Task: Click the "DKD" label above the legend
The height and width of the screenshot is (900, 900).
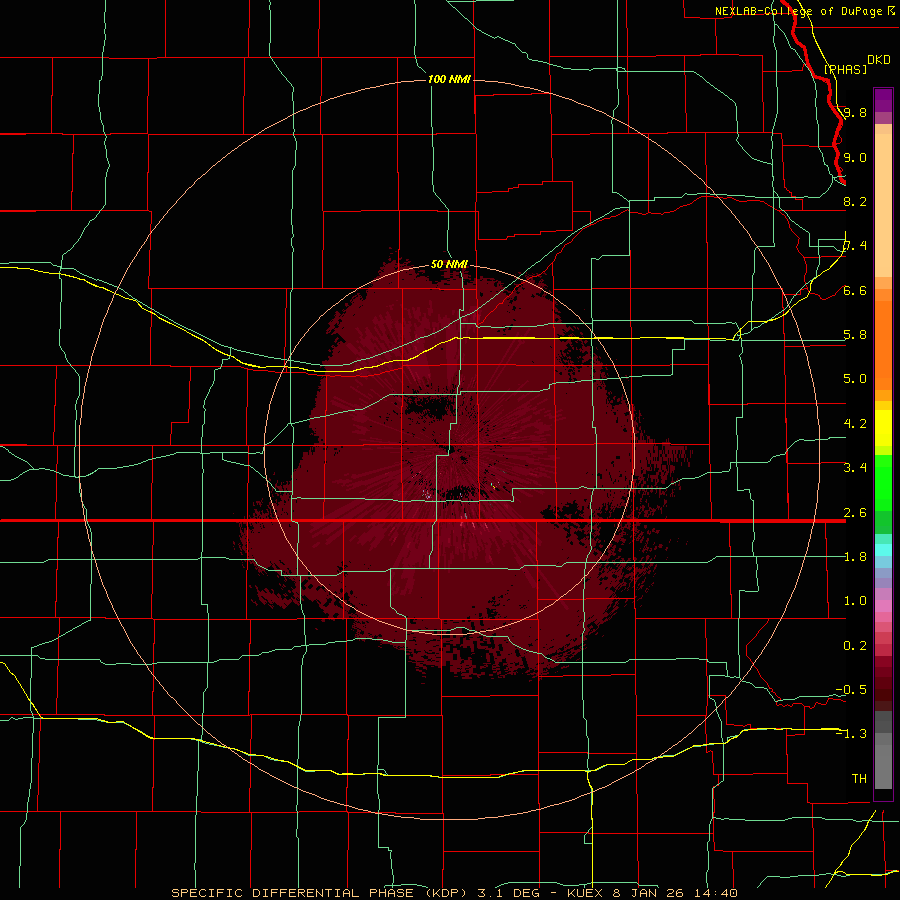Action: pyautogui.click(x=878, y=60)
